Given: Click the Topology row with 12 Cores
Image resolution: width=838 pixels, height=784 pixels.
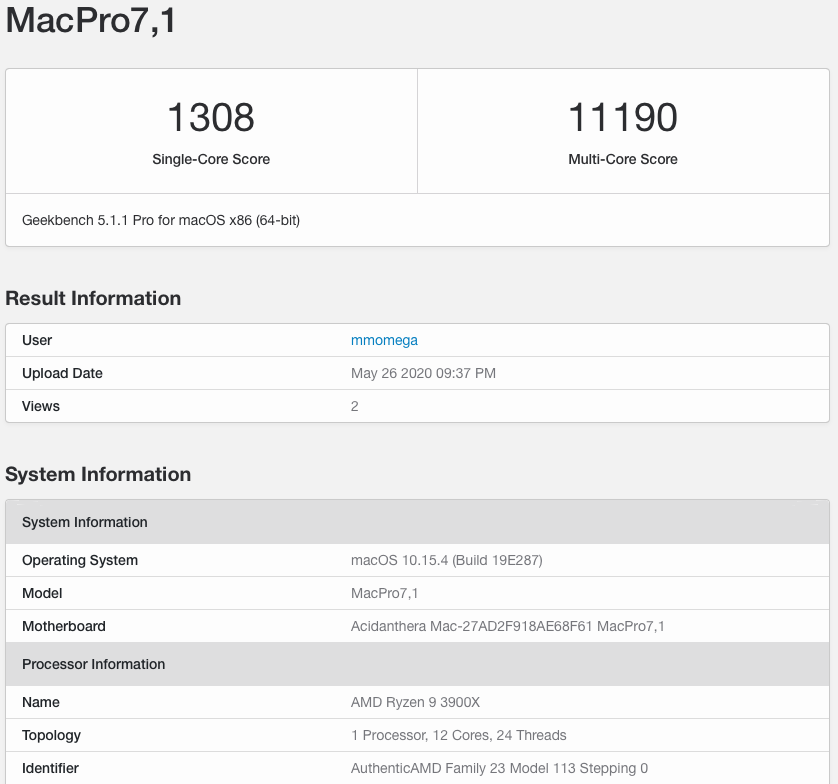Looking at the screenshot, I should 417,735.
